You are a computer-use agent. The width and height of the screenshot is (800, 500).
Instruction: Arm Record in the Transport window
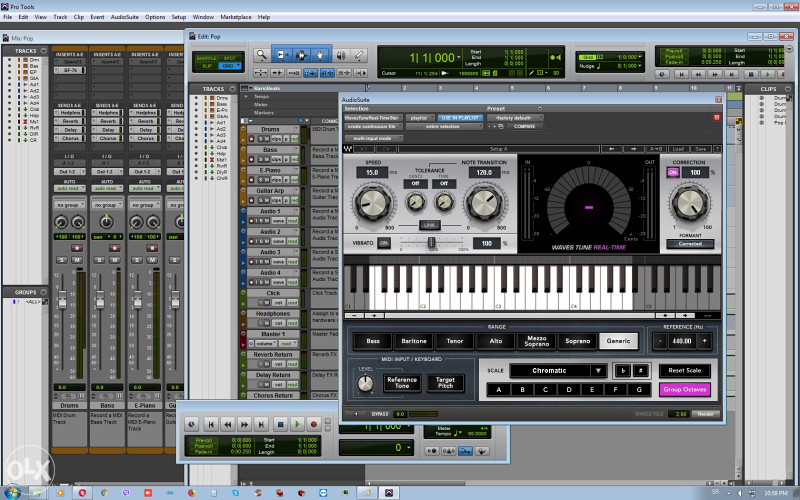coord(314,424)
